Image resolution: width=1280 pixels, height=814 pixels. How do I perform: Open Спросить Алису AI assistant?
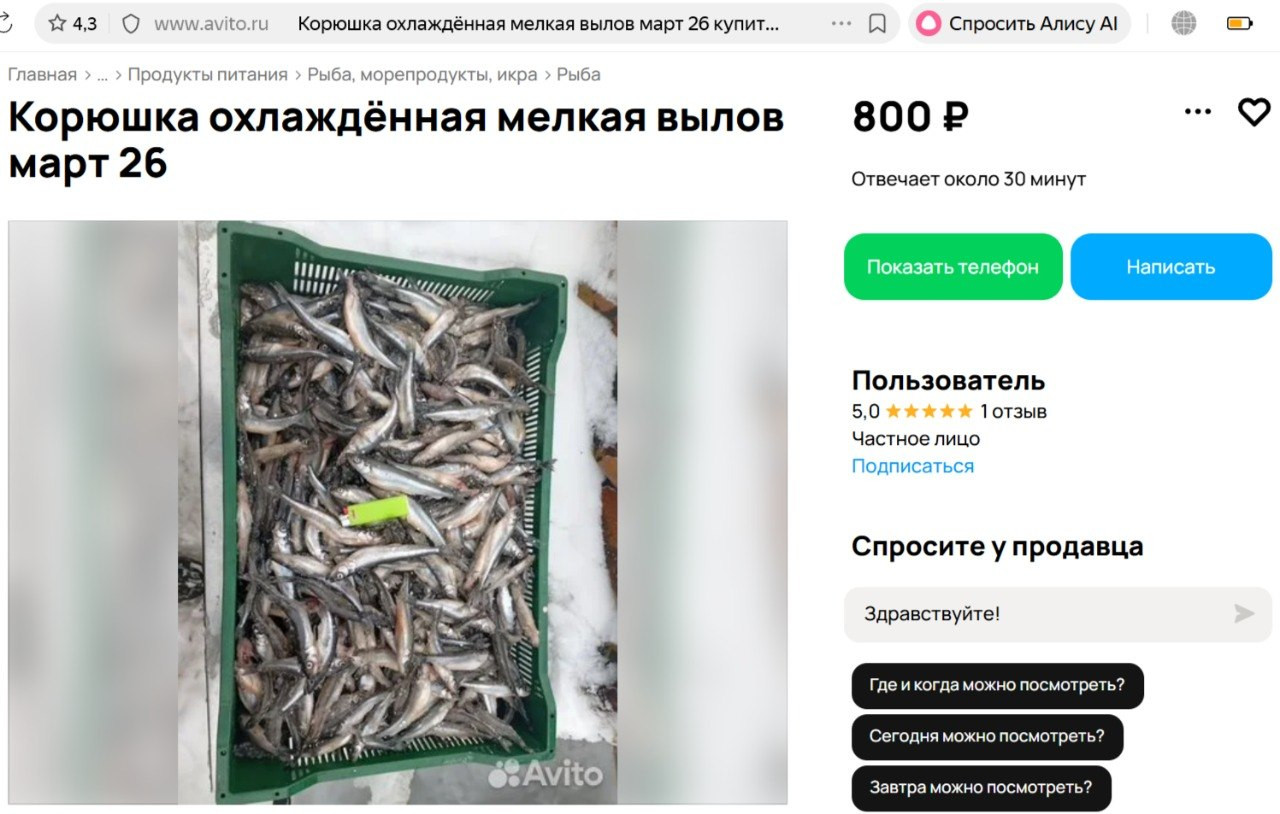(x=1019, y=24)
